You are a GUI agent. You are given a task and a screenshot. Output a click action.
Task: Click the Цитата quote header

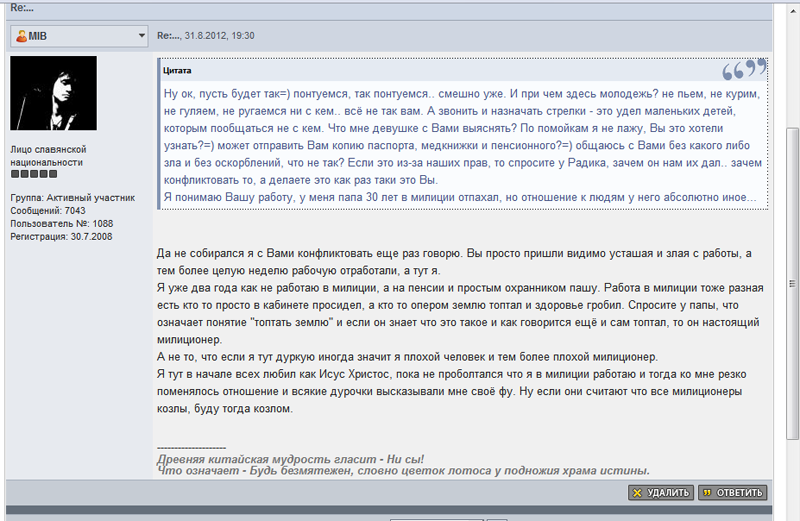click(177, 70)
